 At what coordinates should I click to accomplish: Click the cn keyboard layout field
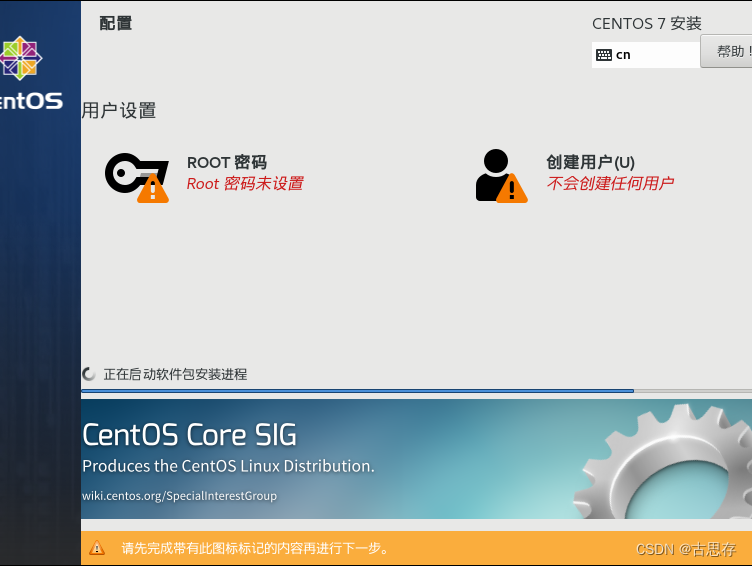click(x=646, y=55)
